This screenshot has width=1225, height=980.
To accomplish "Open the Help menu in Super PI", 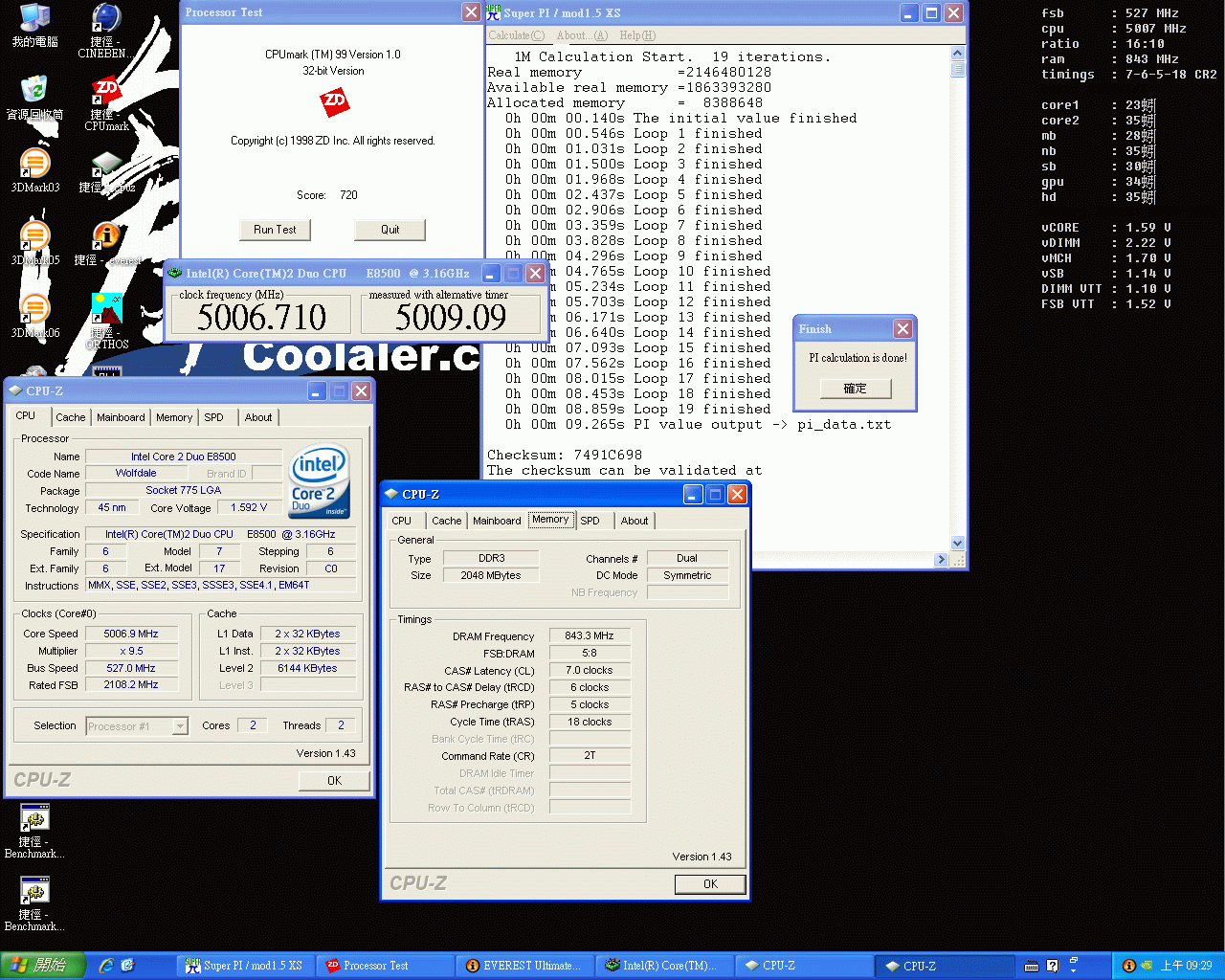I will point(637,35).
